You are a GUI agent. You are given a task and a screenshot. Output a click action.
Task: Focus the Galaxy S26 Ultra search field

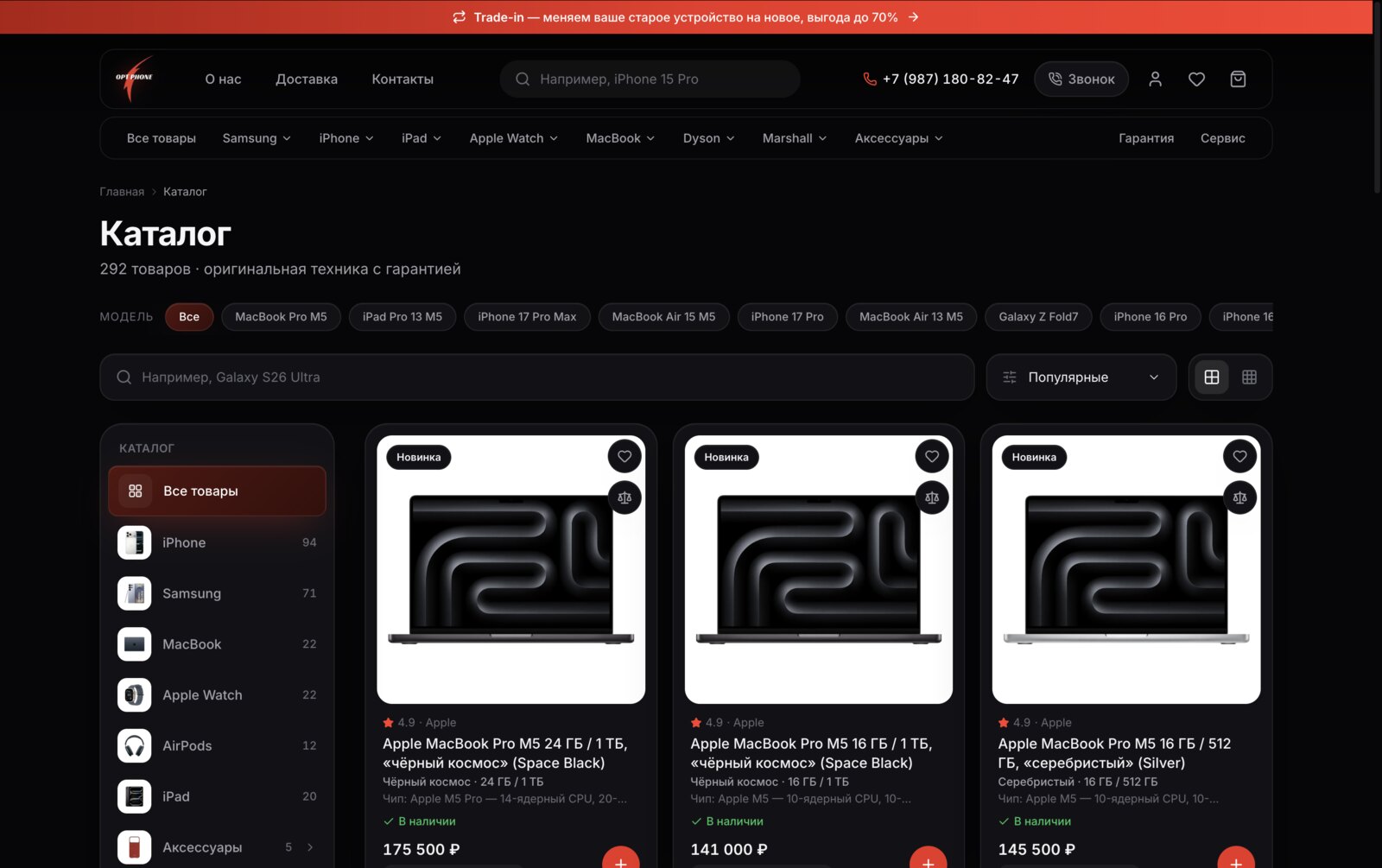pyautogui.click(x=537, y=377)
